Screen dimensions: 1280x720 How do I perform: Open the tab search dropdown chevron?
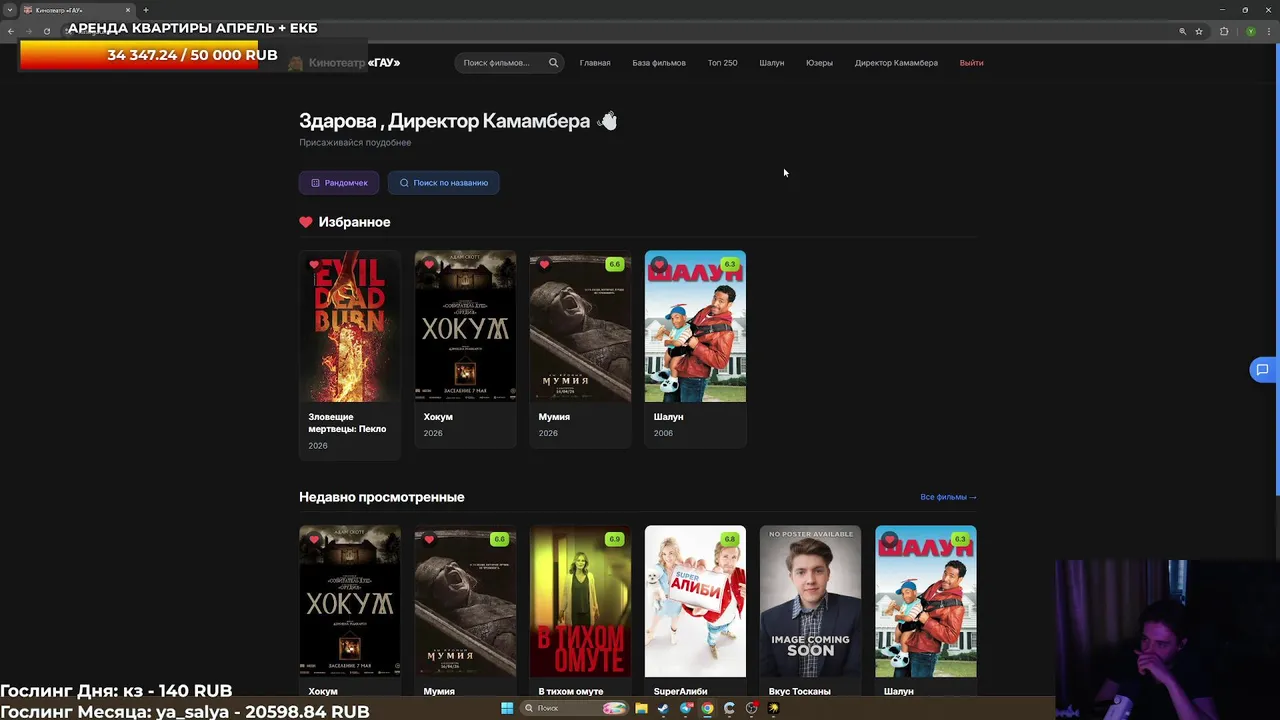[x=10, y=10]
